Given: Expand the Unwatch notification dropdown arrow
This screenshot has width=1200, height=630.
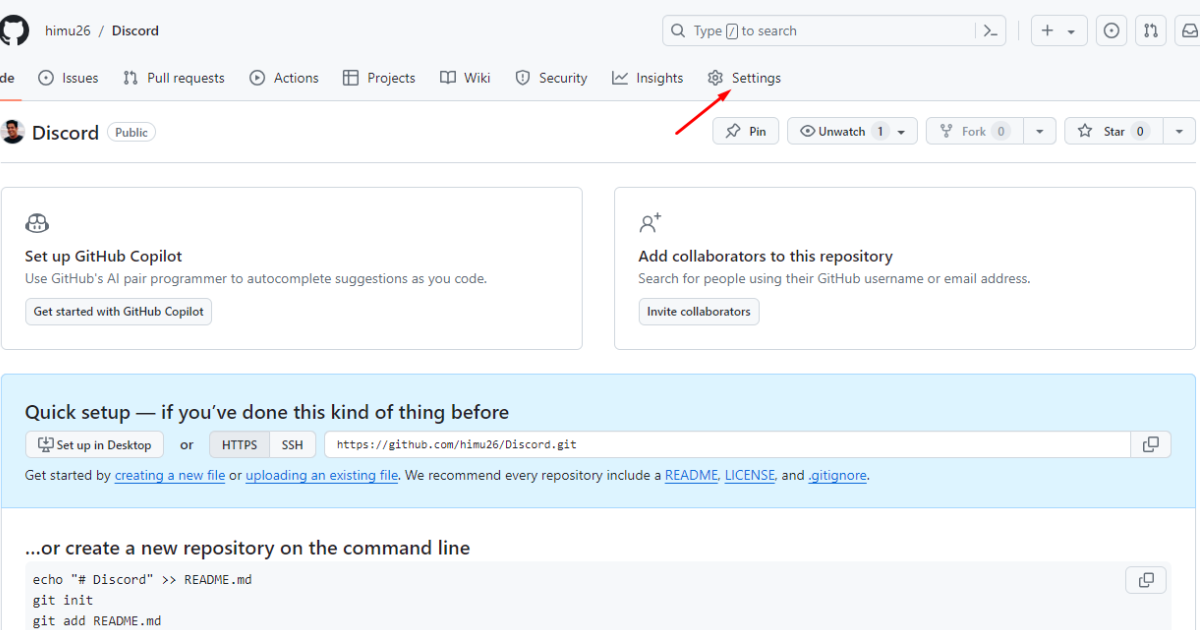Looking at the screenshot, I should 903,132.
